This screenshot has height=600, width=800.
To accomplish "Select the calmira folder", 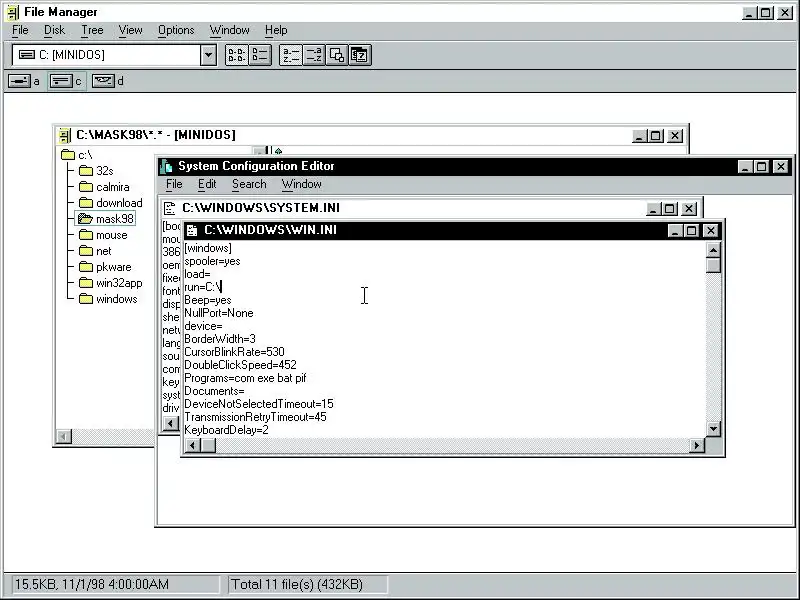I will click(105, 187).
